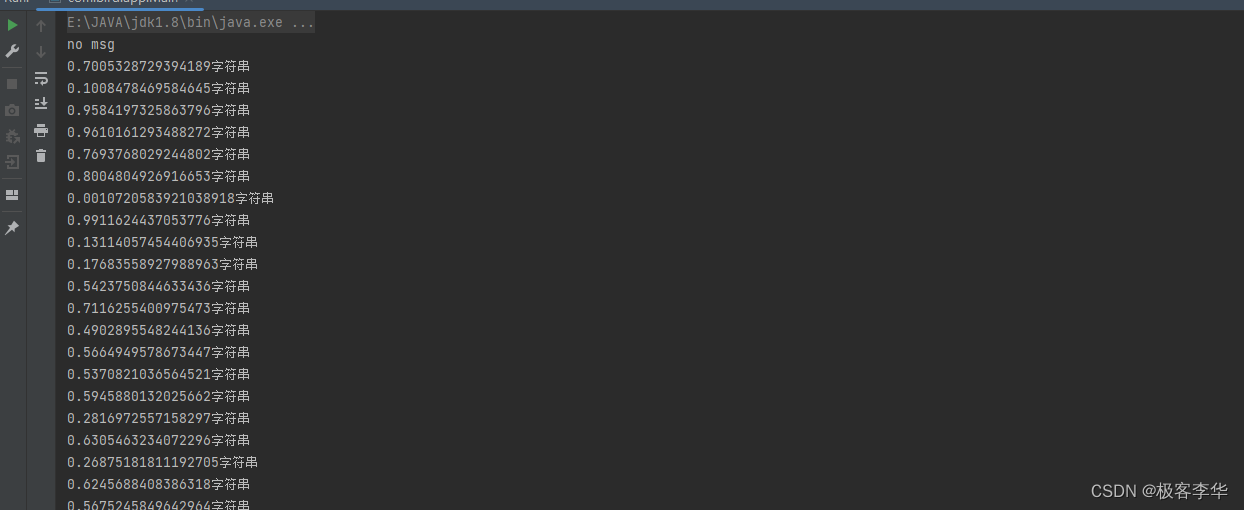This screenshot has height=510, width=1244.
Task: Open run configuration wrench icon
Action: (x=12, y=51)
